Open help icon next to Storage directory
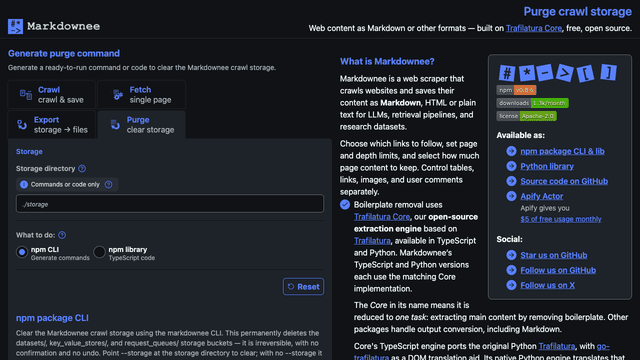This screenshot has height=360, width=640. pyautogui.click(x=82, y=169)
